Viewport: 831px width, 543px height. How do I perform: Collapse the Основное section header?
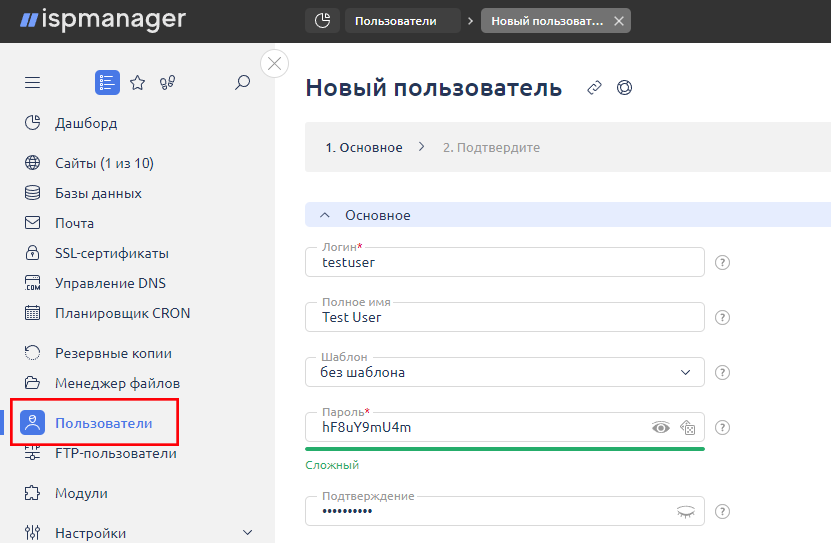coord(568,215)
